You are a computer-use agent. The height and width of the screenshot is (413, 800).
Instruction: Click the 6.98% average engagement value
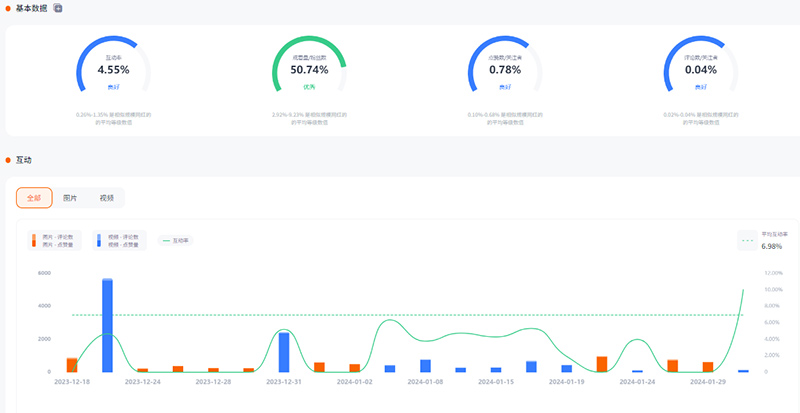tap(771, 246)
